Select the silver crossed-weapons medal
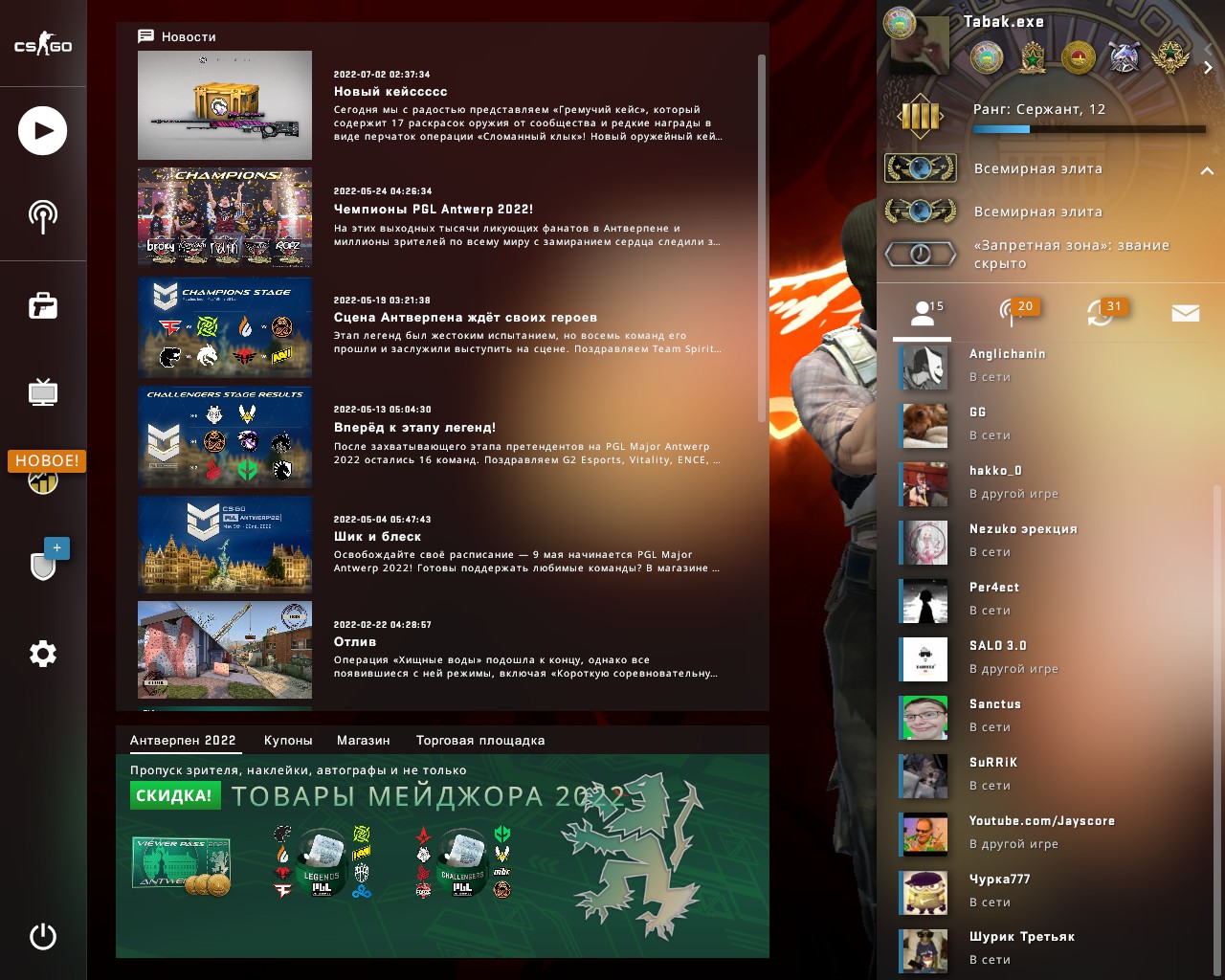Viewport: 1225px width, 980px height. (1124, 57)
